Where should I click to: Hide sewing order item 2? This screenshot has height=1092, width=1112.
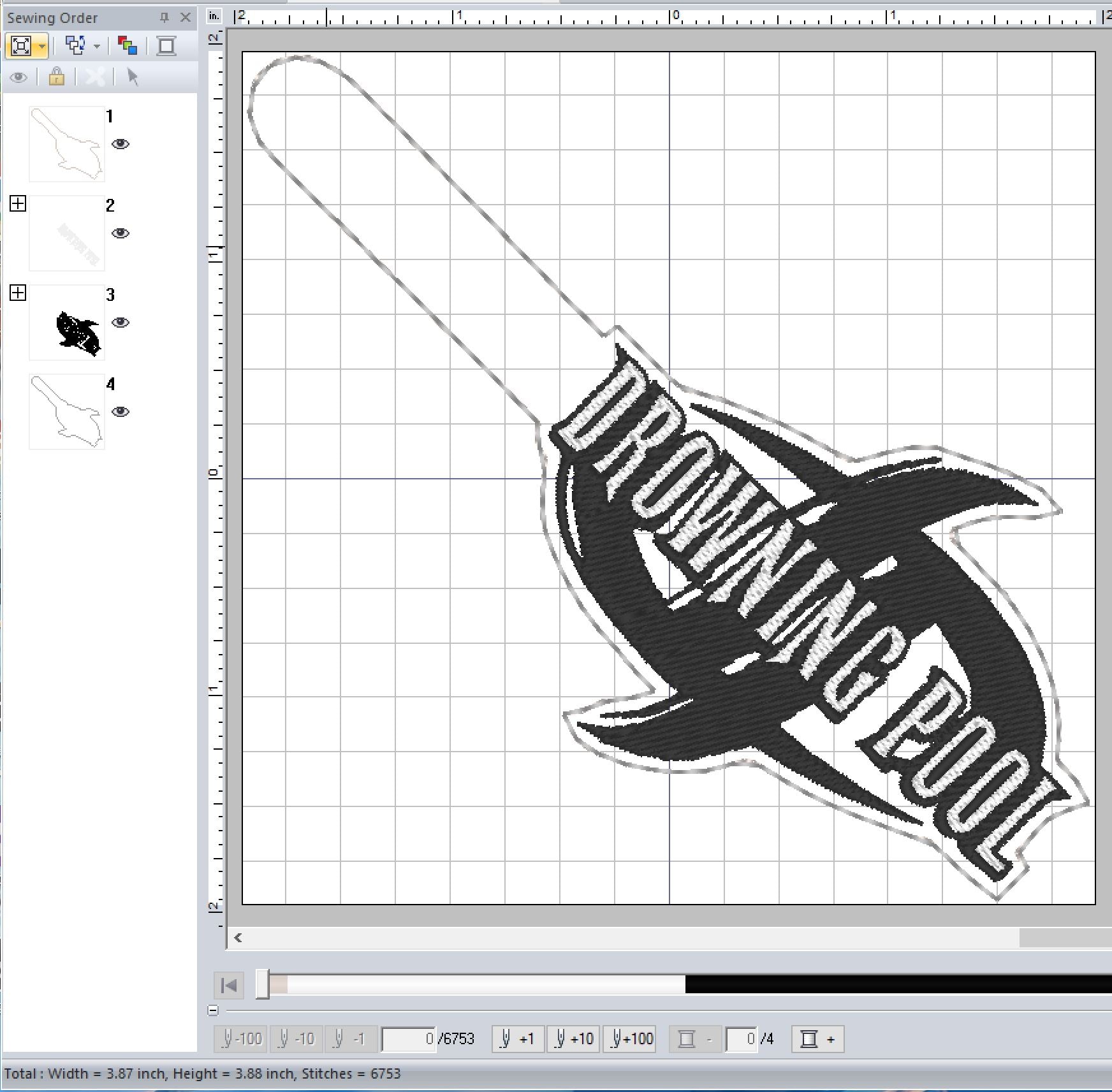coord(121,233)
